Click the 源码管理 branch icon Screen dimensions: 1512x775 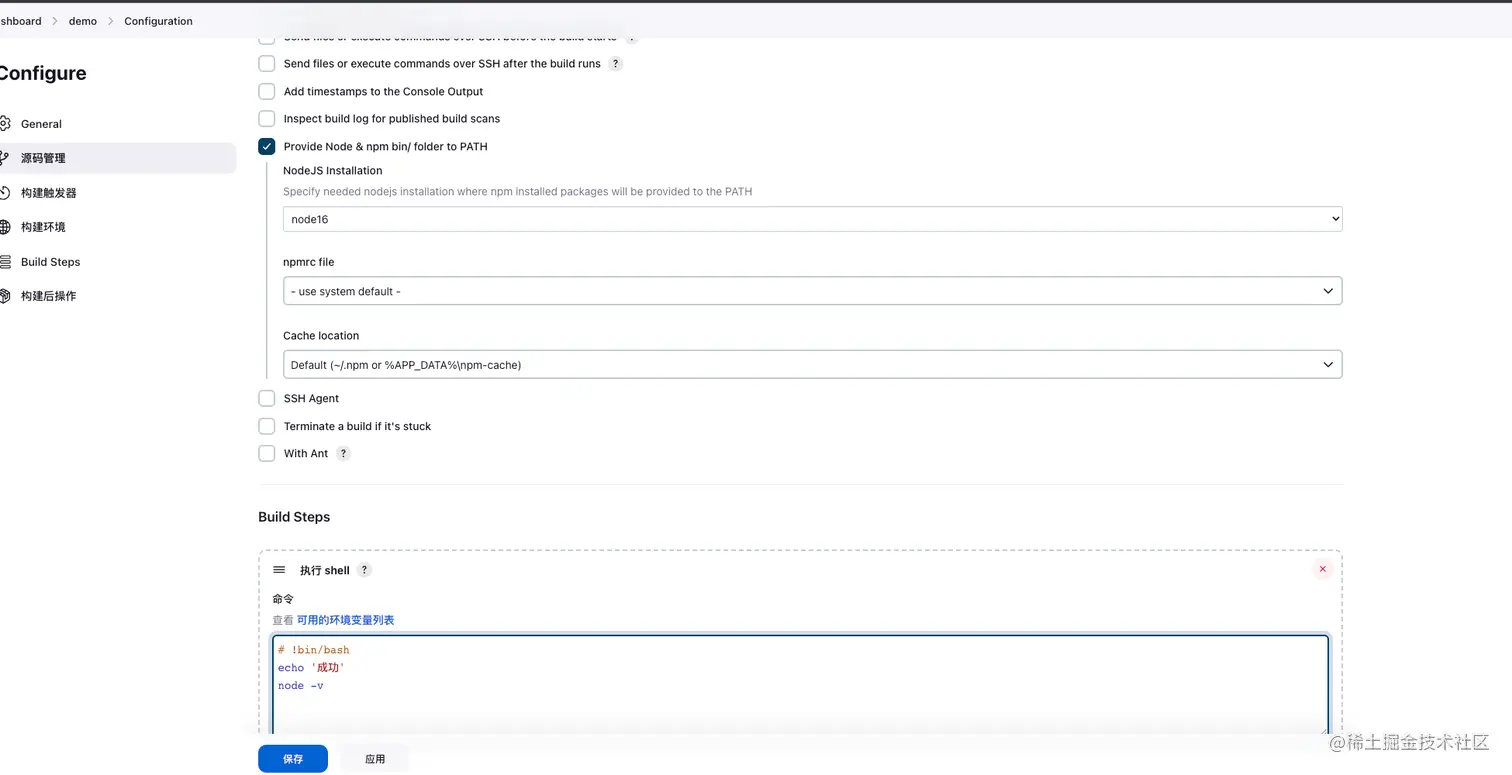(x=5, y=158)
